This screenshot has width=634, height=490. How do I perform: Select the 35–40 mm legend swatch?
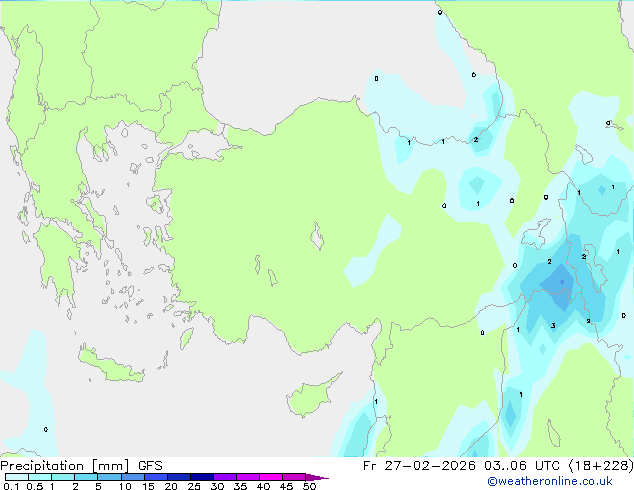[248, 477]
